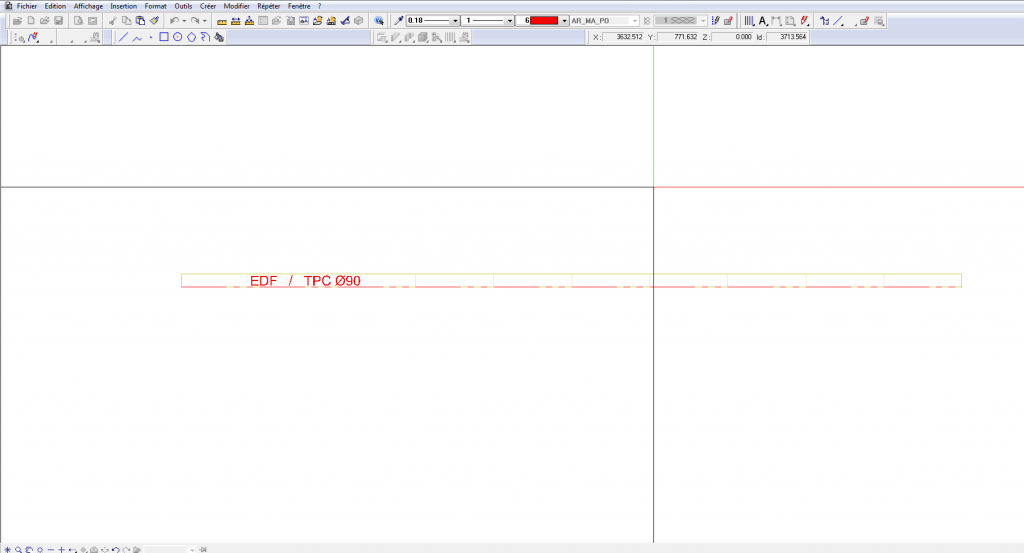Click the red pencil slash icon
Image resolution: width=1024 pixels, height=553 pixels.
805,21
